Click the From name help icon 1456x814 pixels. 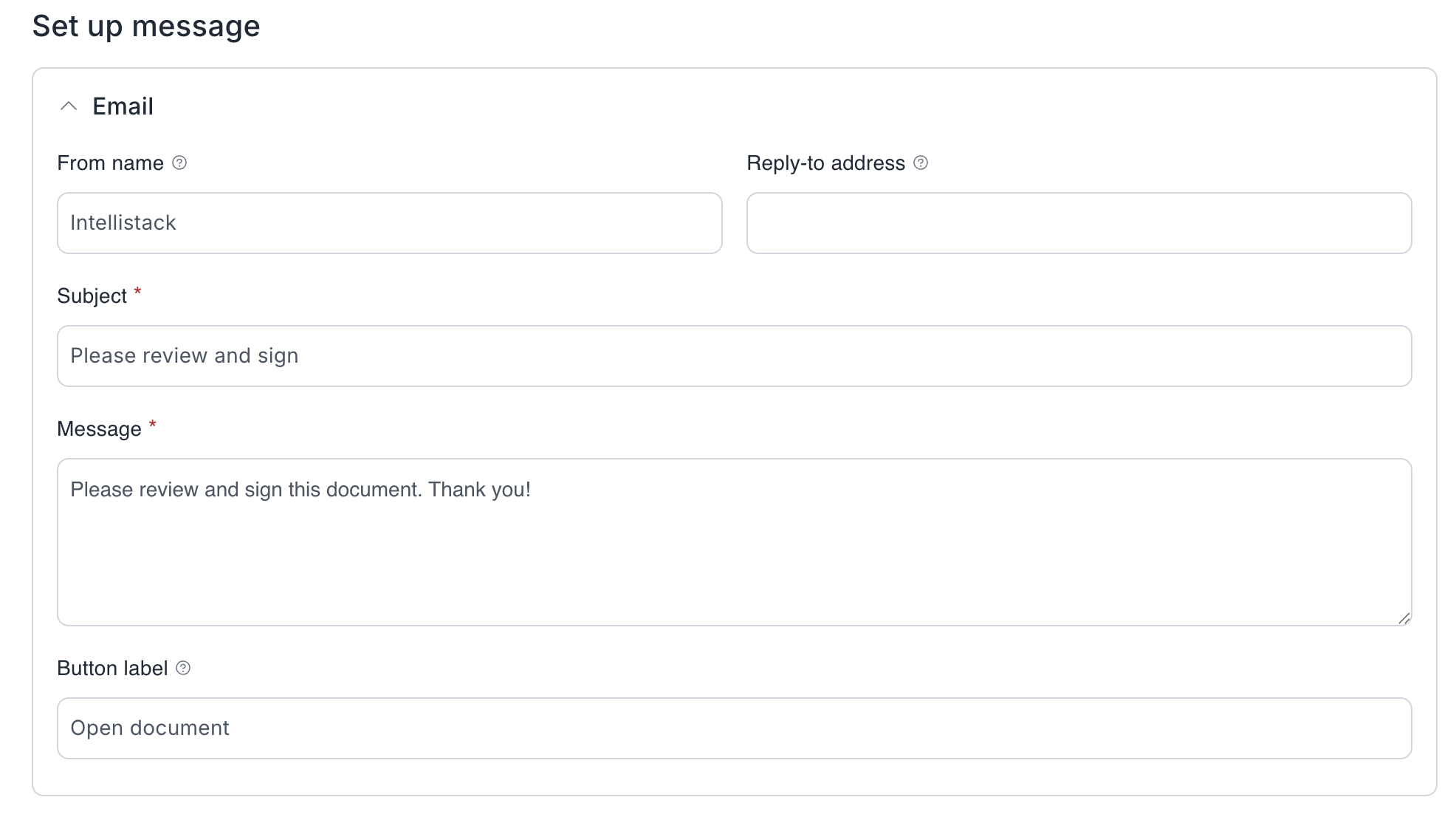[179, 163]
